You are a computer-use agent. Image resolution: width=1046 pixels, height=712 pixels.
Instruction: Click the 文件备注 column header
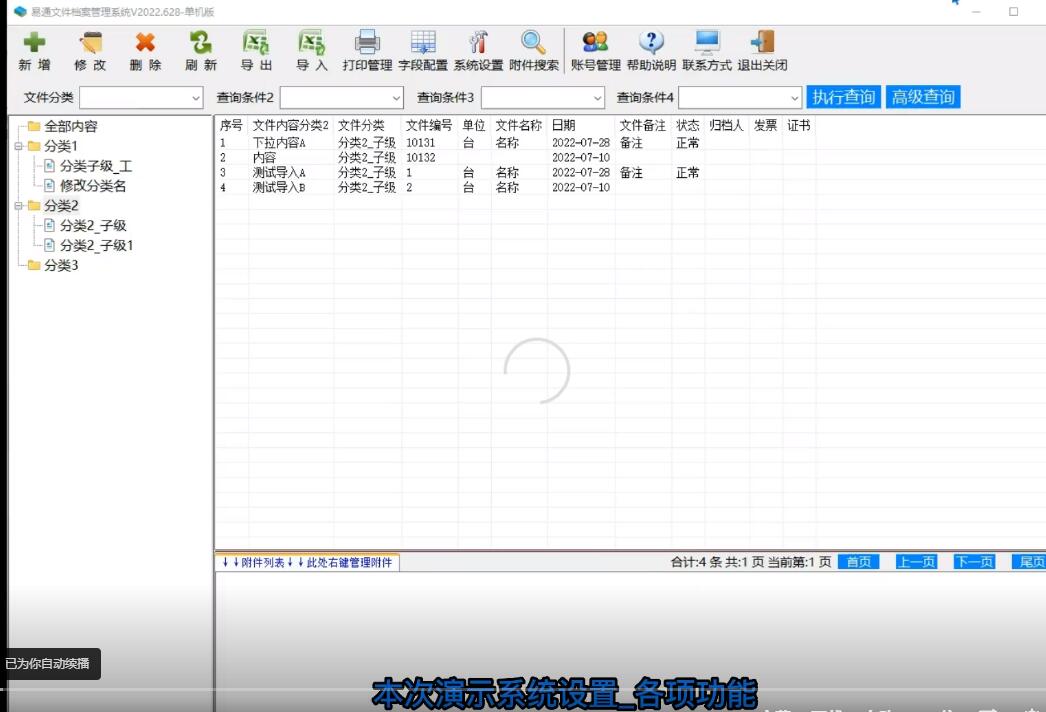coord(642,125)
